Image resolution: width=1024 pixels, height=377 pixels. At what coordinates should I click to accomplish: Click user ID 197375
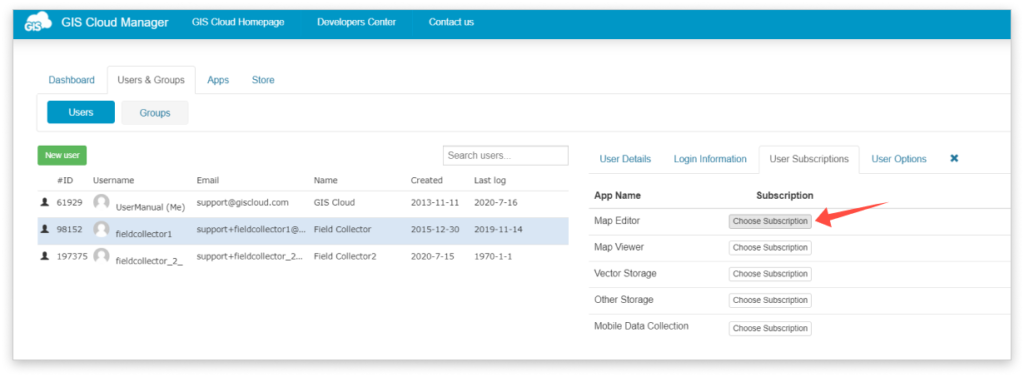tap(72, 256)
